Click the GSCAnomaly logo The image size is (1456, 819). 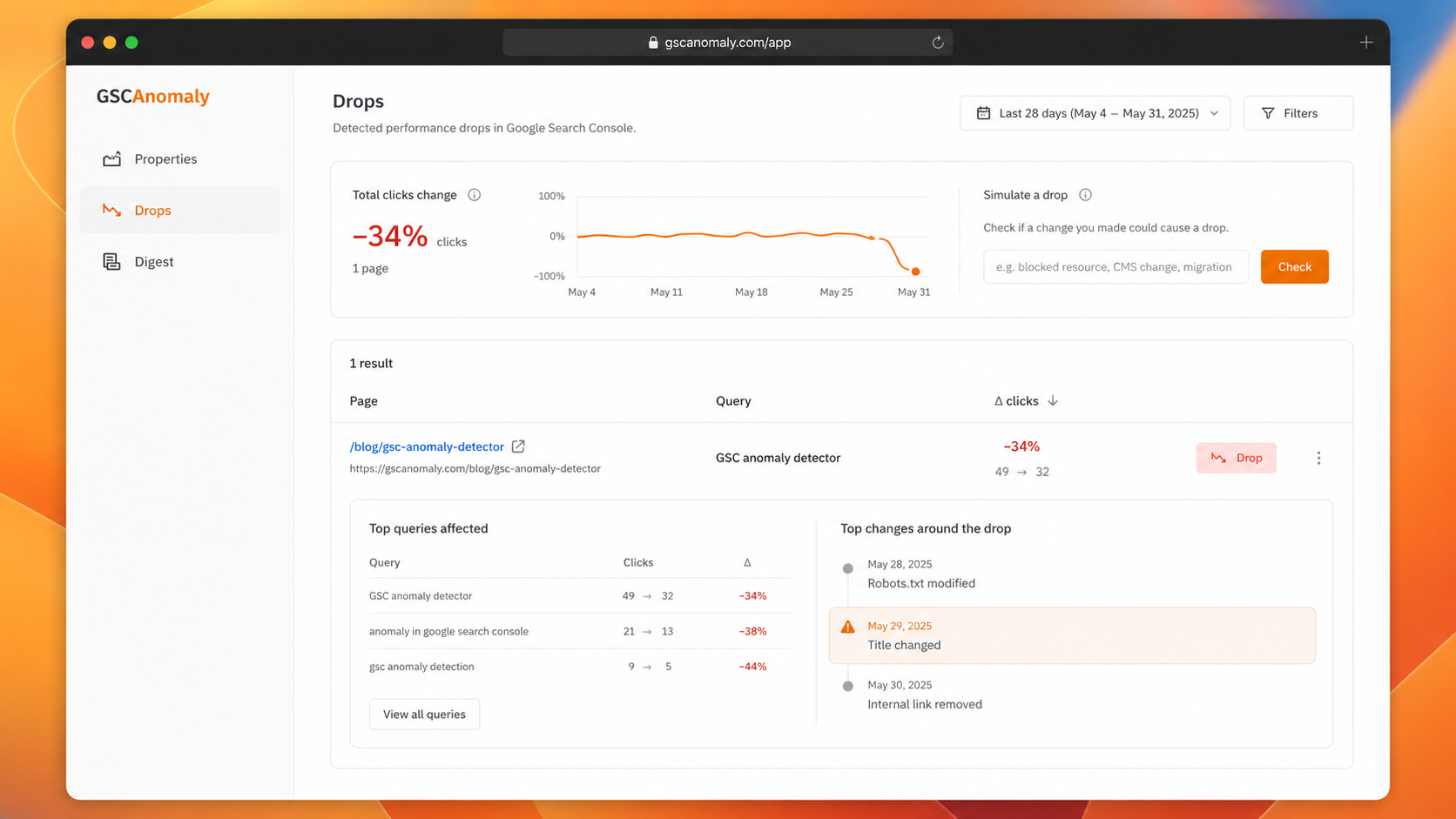[x=153, y=97]
